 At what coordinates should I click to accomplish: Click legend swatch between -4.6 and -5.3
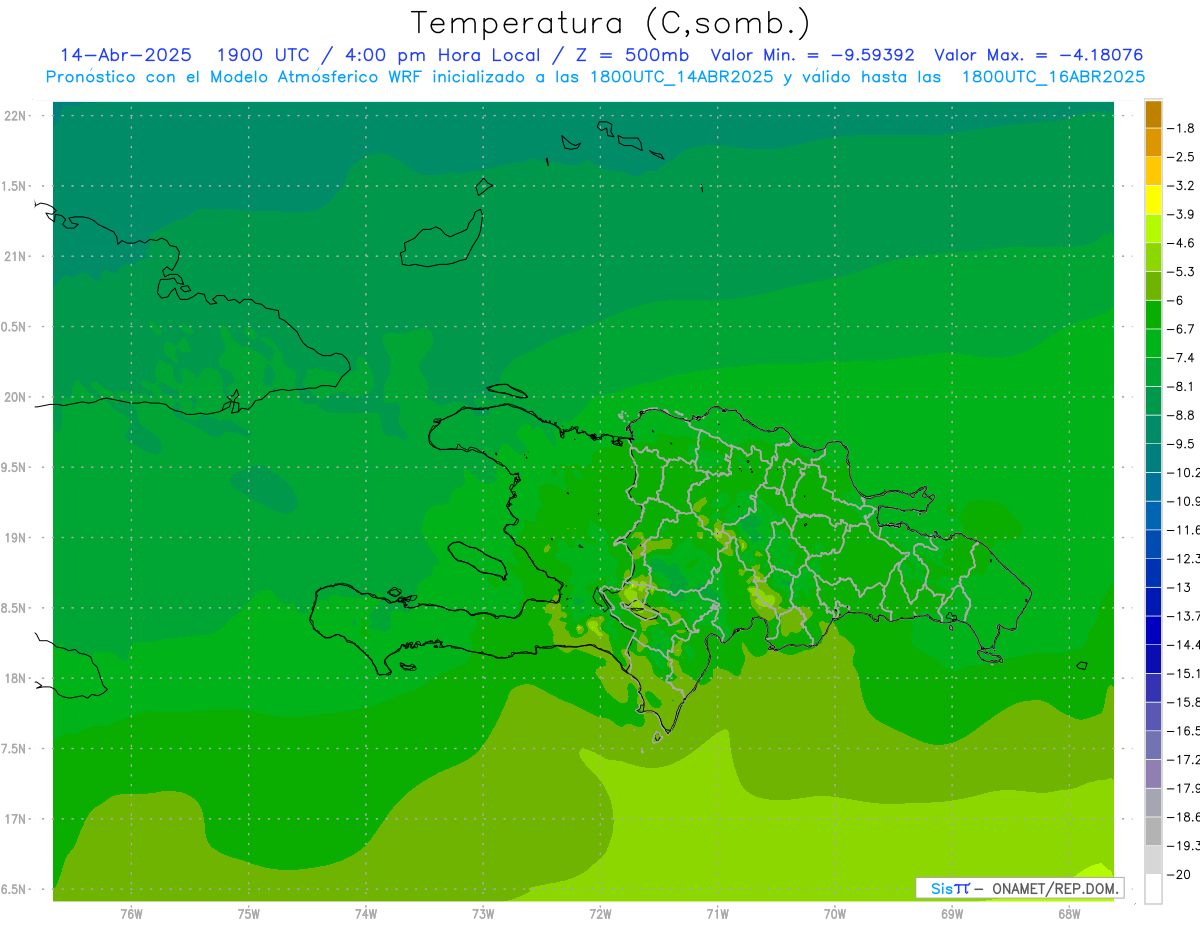1153,257
